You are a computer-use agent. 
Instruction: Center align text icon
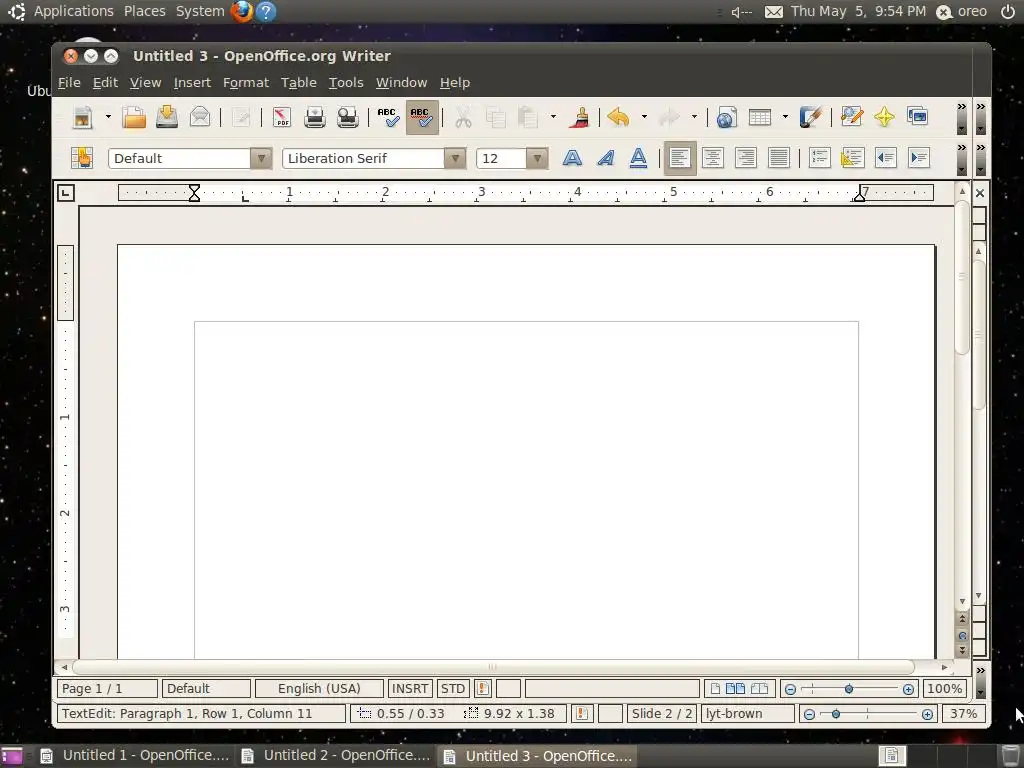tap(712, 158)
